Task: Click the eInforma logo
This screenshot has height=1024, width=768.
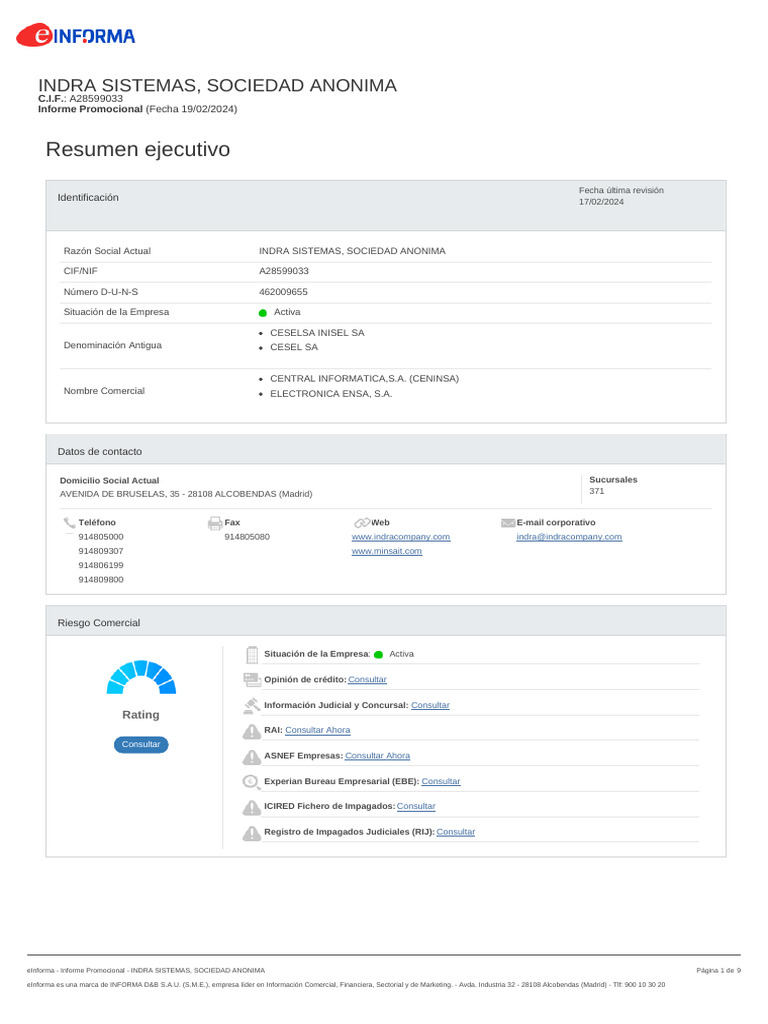Action: click(x=75, y=35)
